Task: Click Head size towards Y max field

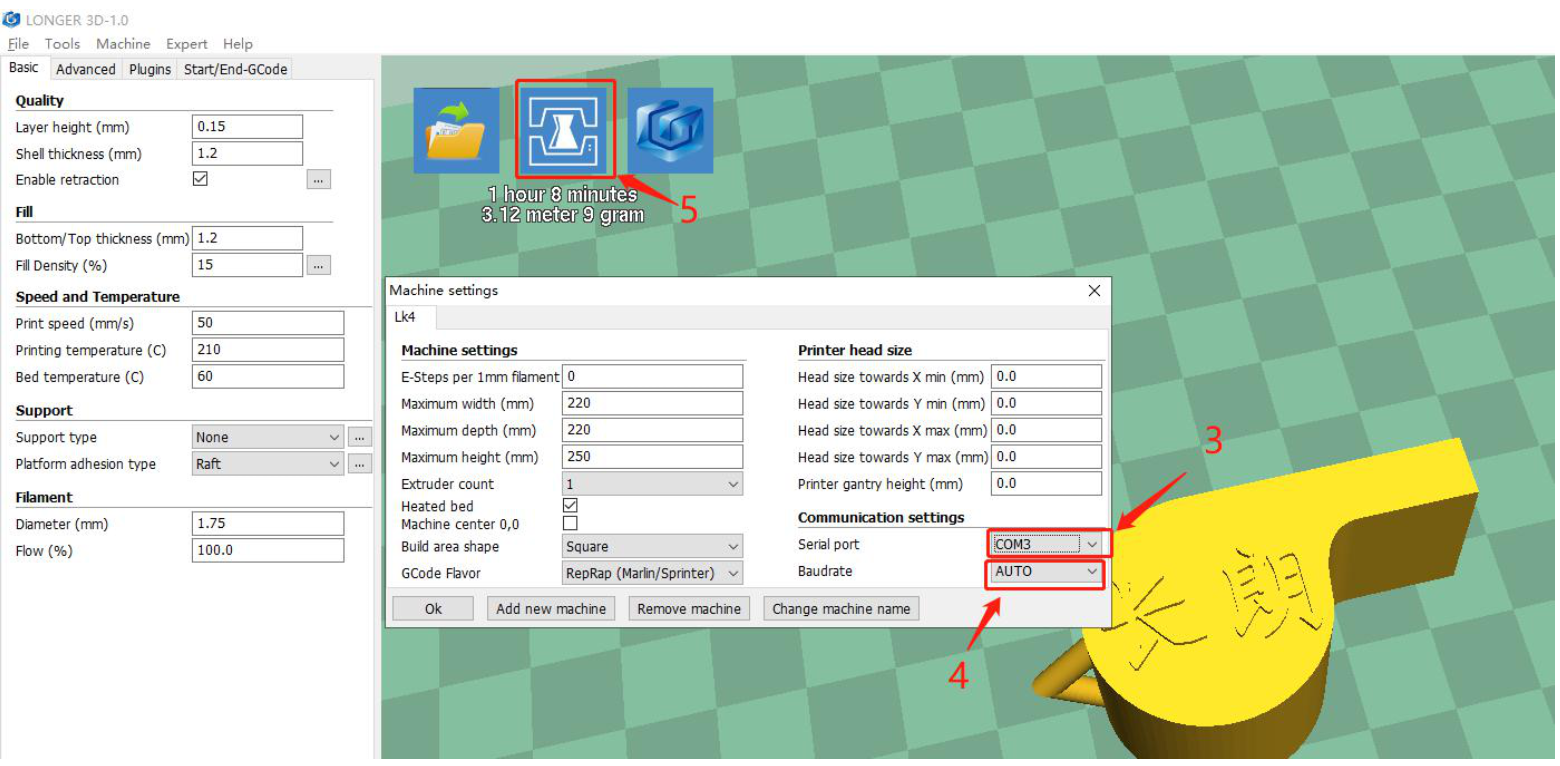Action: [1046, 457]
